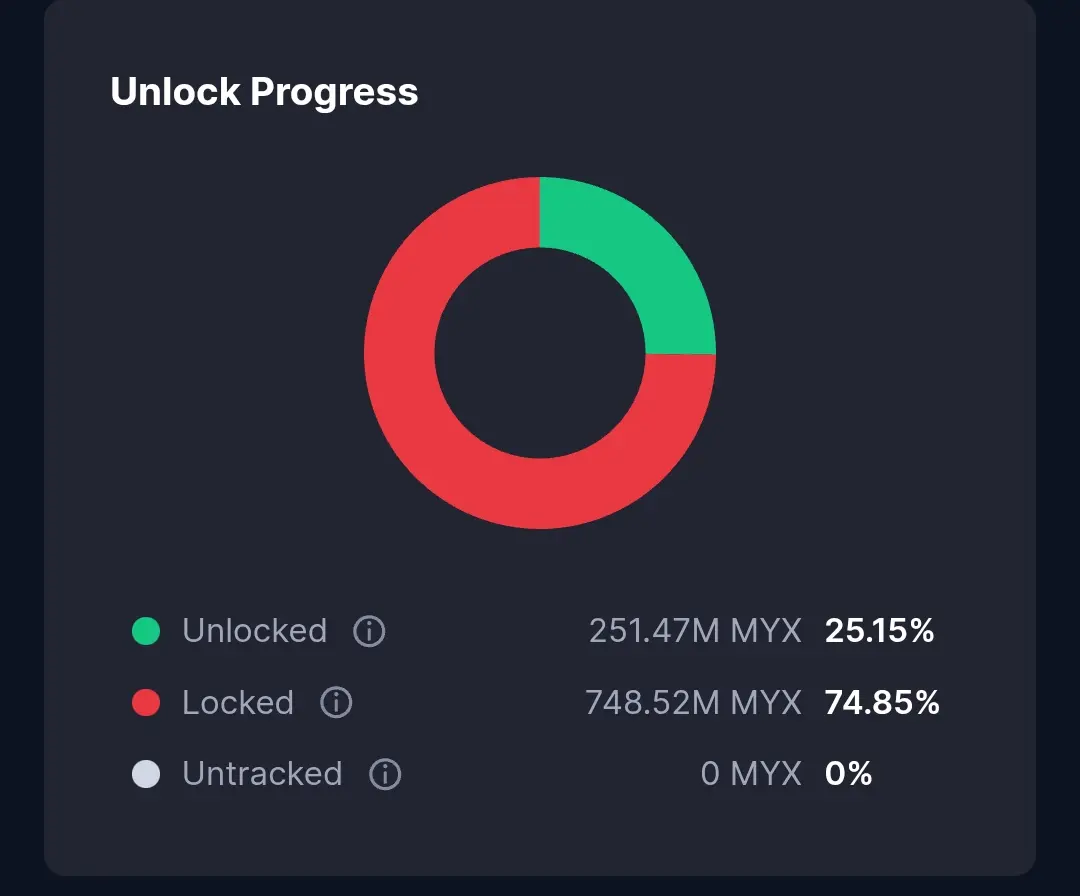Click the Locked legend label
This screenshot has height=896, width=1080.
point(238,702)
